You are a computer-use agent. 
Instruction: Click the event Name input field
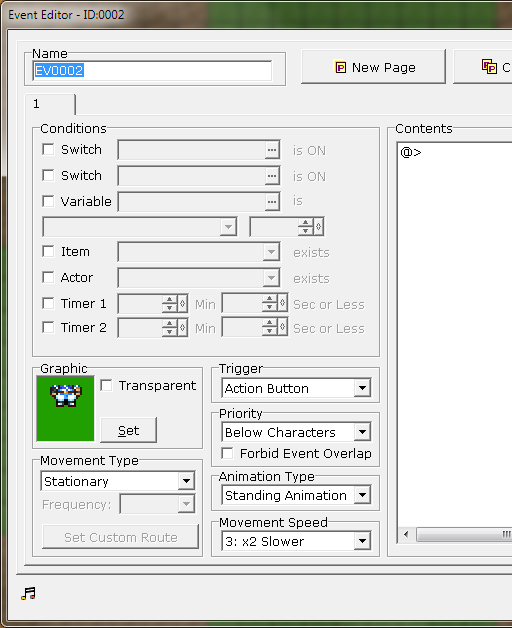pos(152,70)
